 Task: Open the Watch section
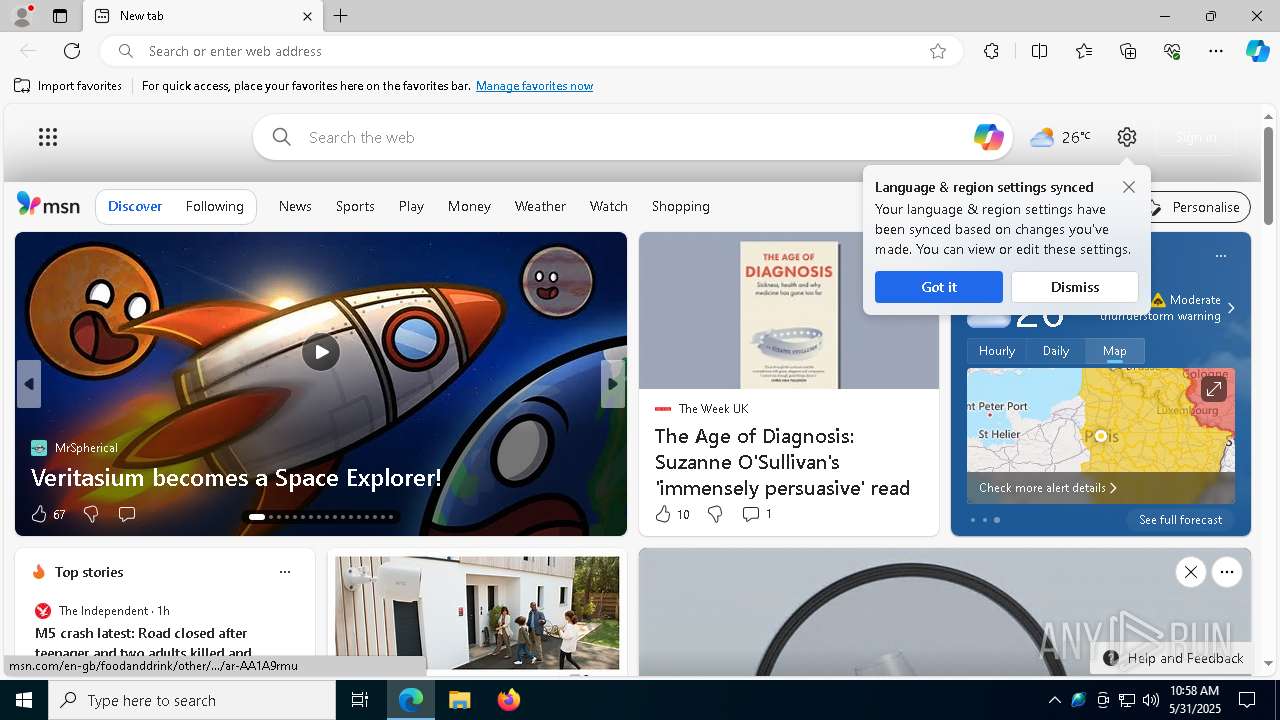(608, 206)
